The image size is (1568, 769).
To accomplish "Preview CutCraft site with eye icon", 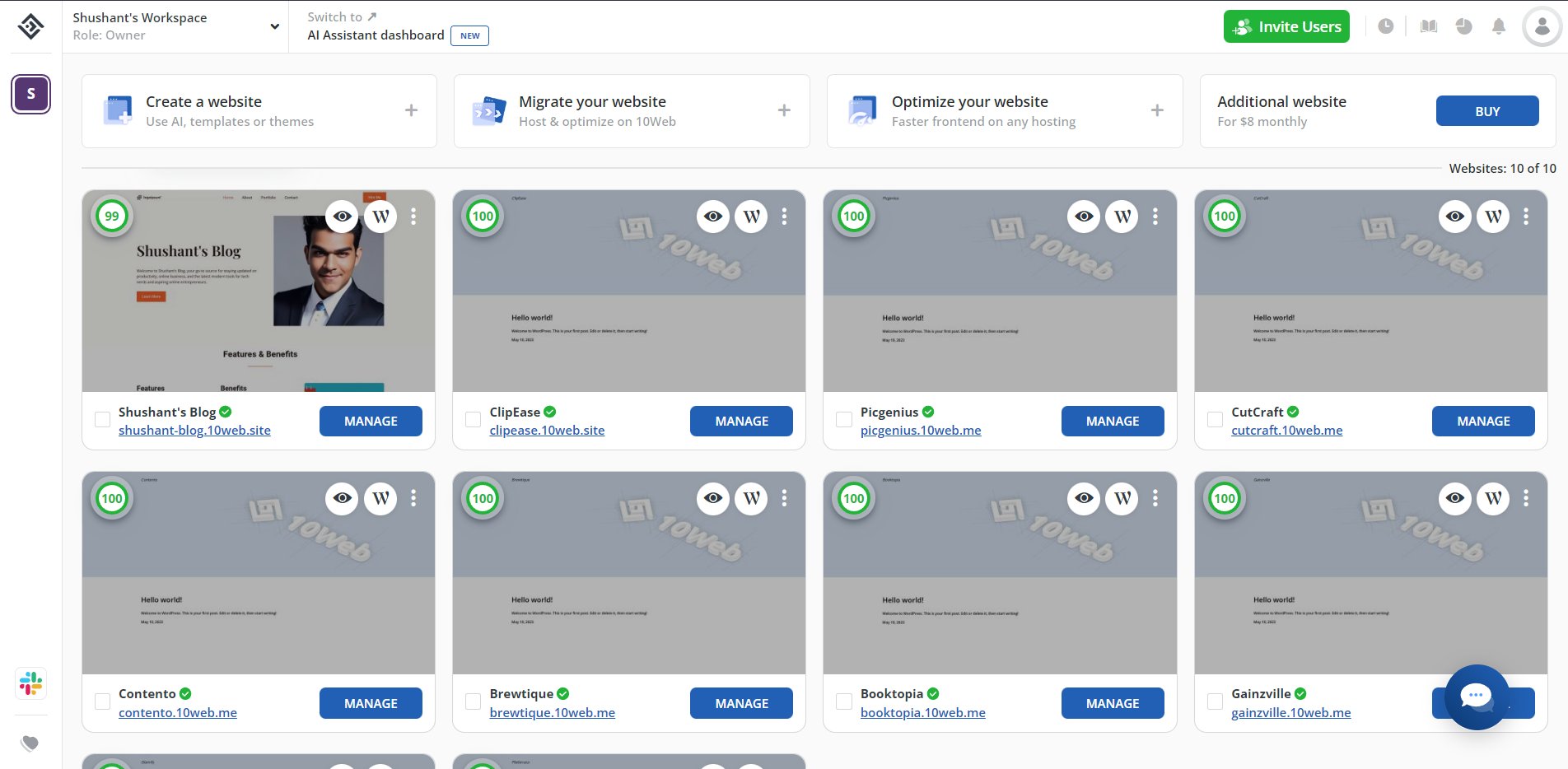I will pyautogui.click(x=1455, y=217).
